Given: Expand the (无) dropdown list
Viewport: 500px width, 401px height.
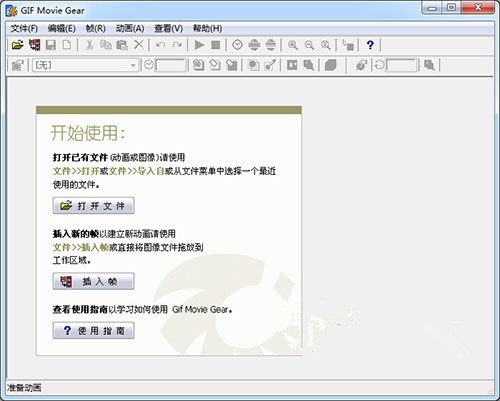Looking at the screenshot, I should 133,65.
